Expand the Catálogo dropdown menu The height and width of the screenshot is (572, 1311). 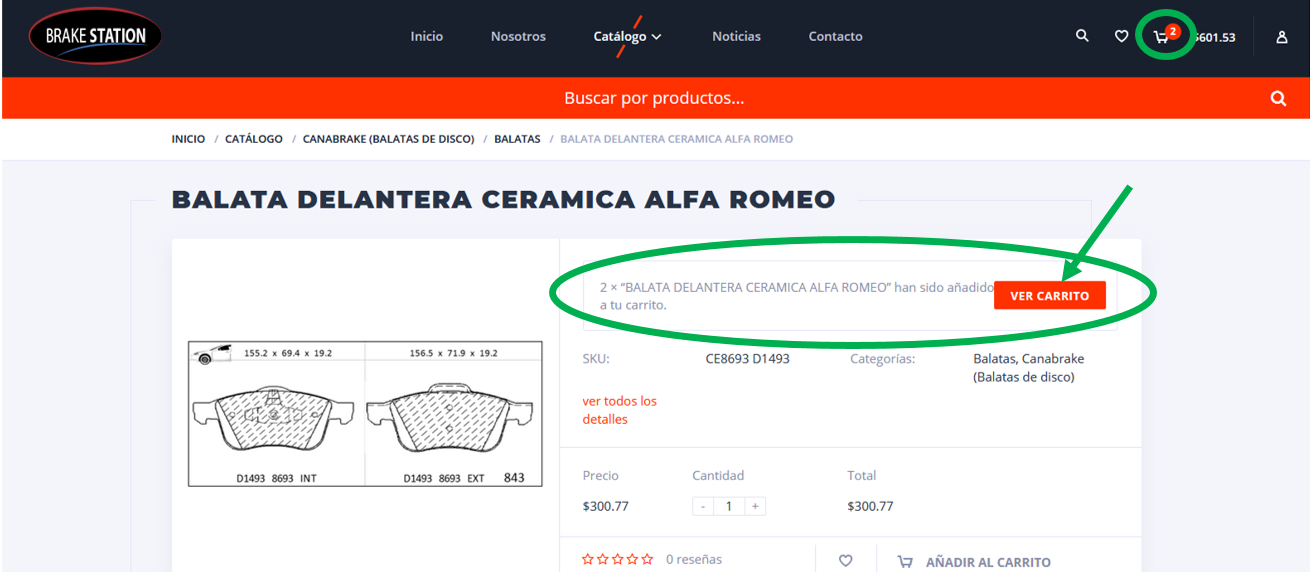pos(627,36)
